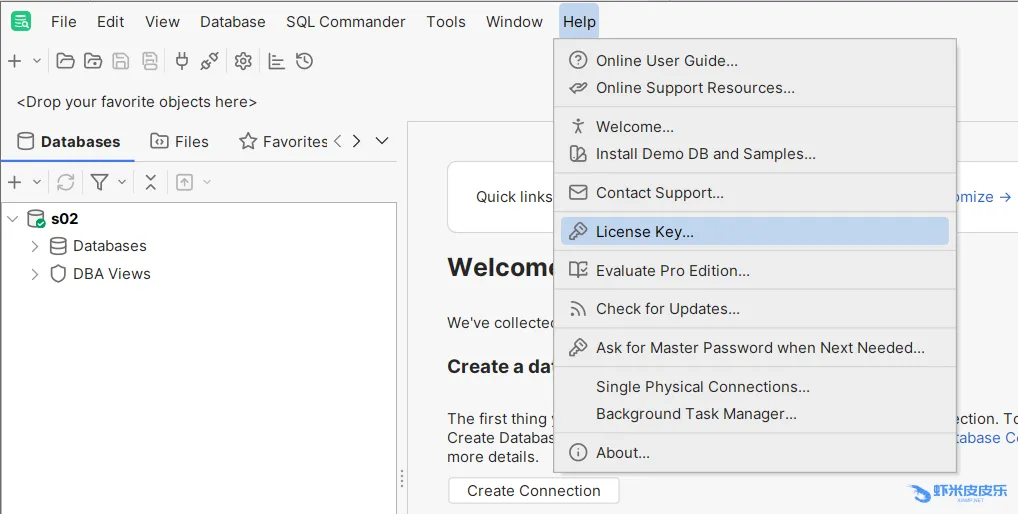Click the Connect All plug icon
Viewport: 1018px width, 514px height.
(x=181, y=61)
